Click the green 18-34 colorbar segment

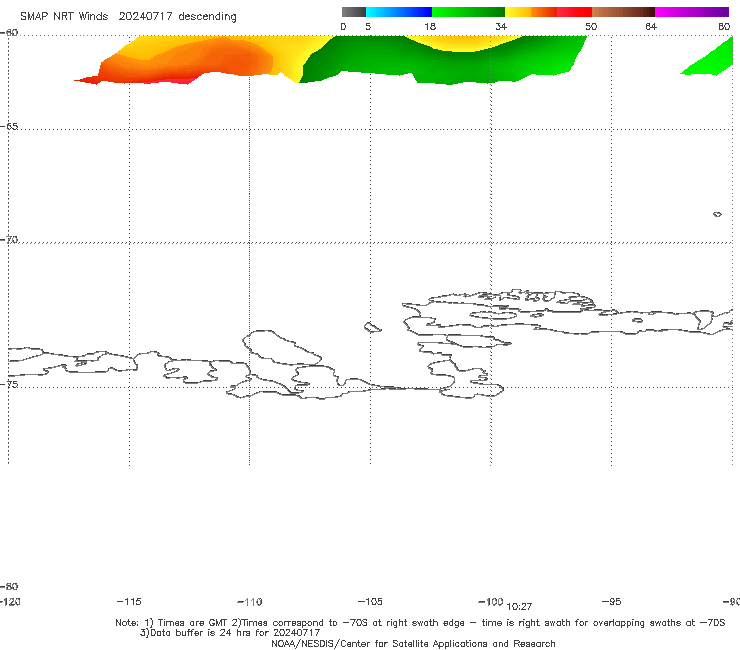468,12
